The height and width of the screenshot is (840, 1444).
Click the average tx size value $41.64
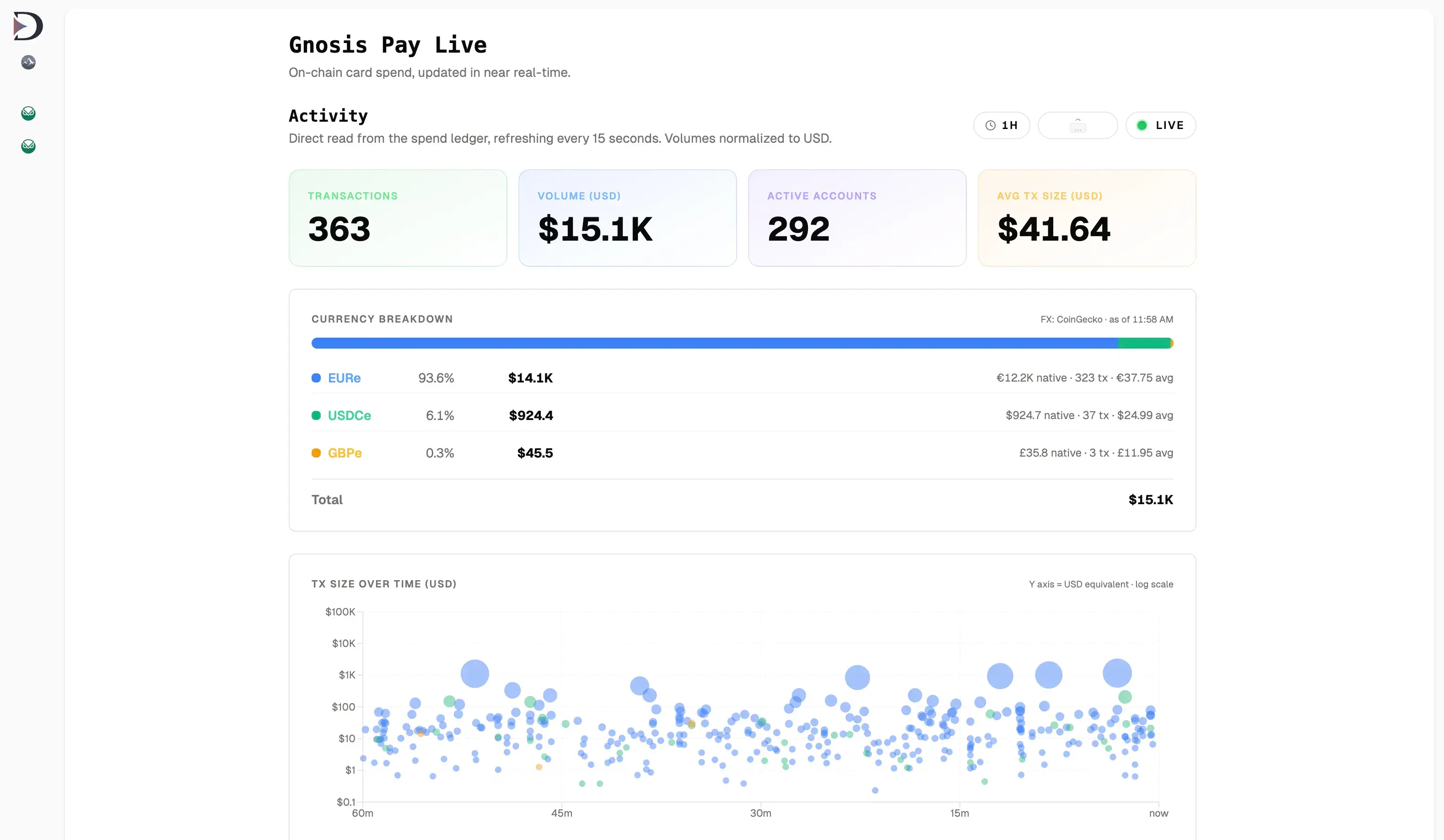(1054, 229)
